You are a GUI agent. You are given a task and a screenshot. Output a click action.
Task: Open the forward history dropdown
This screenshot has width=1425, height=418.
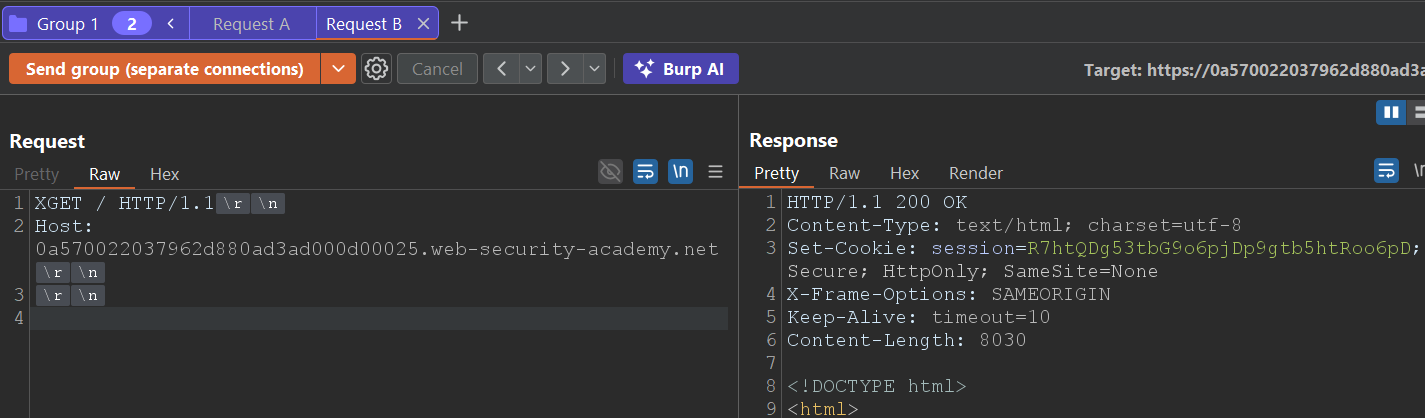point(595,69)
